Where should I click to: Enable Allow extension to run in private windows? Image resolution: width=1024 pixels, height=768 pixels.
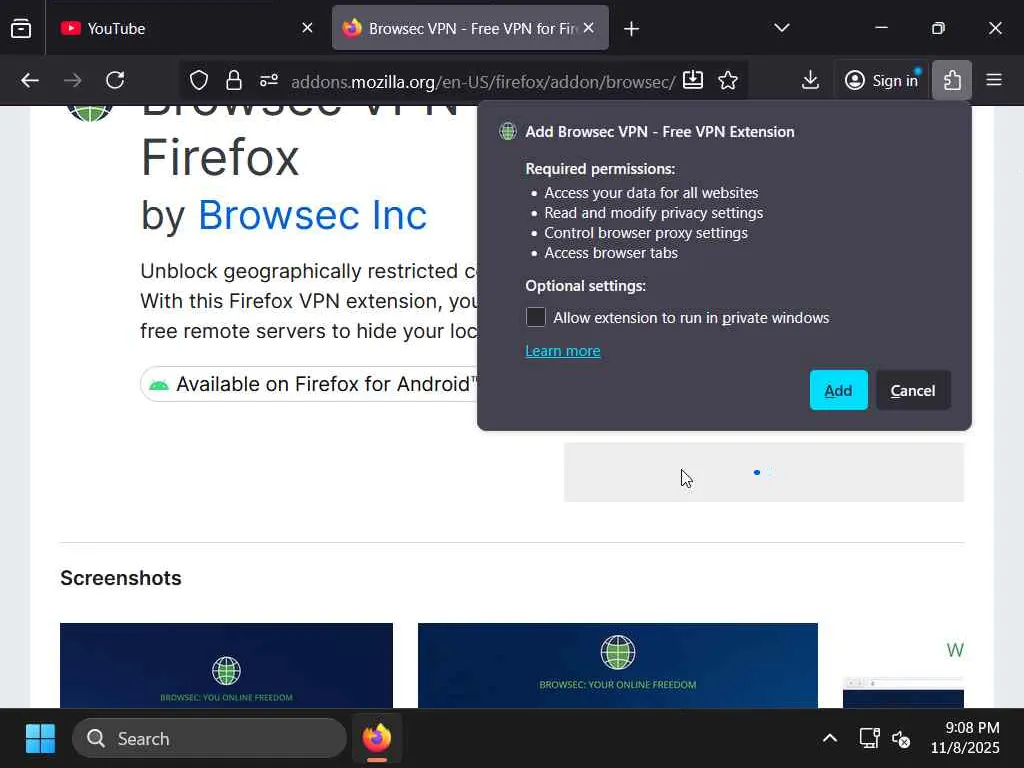(536, 317)
